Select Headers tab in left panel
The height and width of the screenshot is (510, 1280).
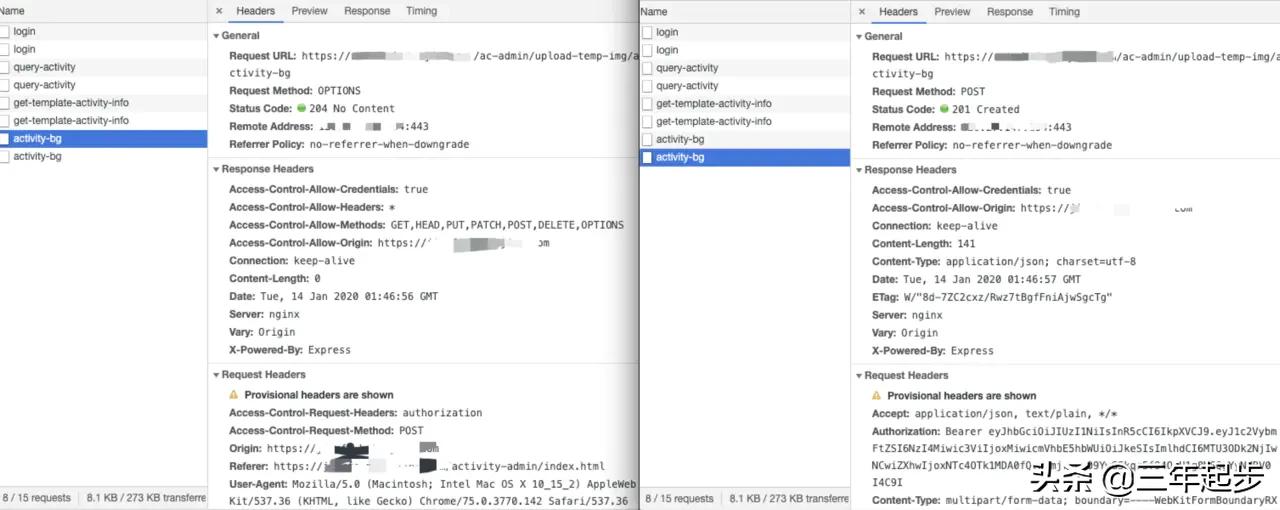(x=255, y=11)
